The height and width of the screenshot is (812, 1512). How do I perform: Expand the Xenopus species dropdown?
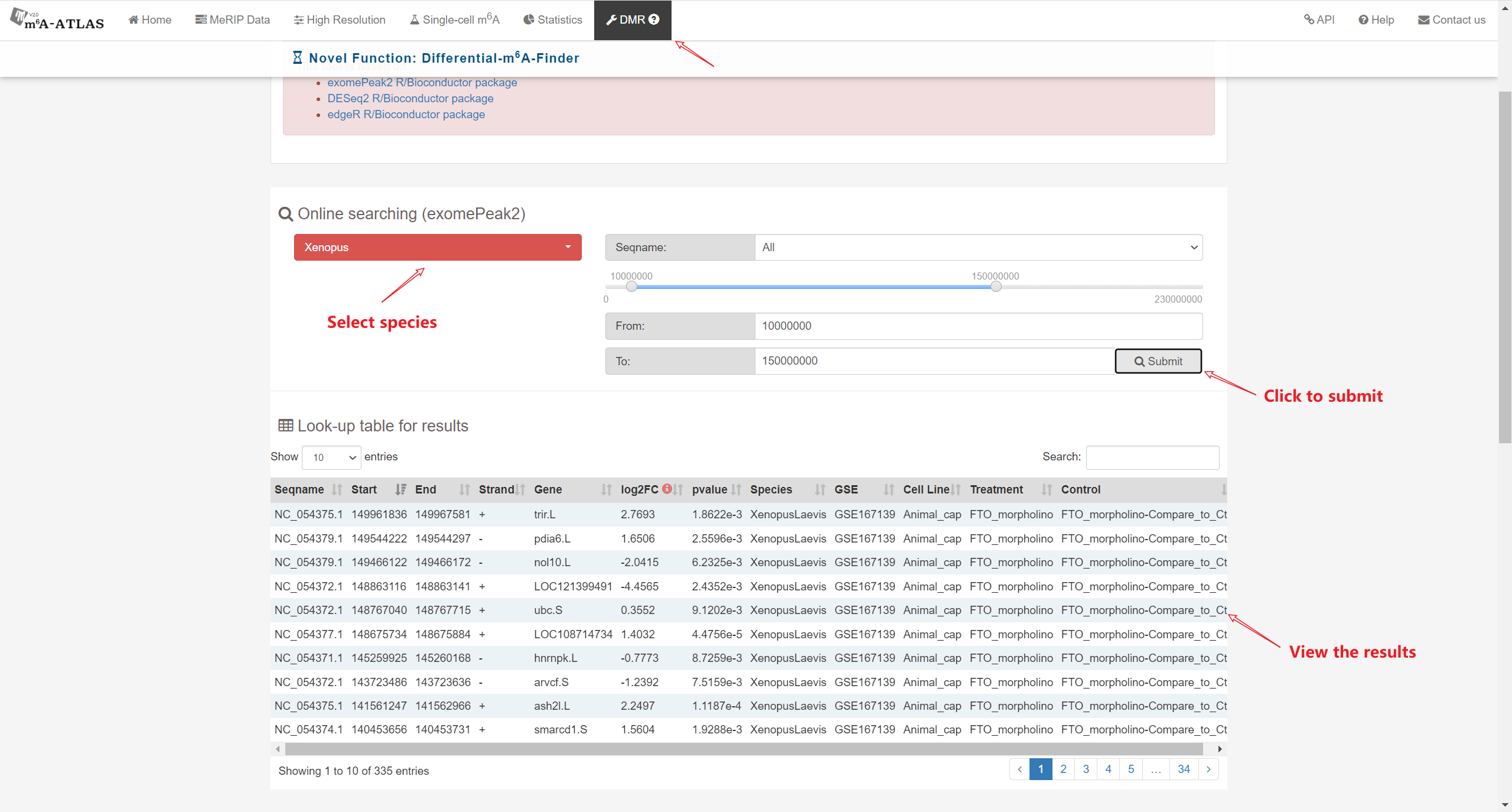pyautogui.click(x=438, y=247)
